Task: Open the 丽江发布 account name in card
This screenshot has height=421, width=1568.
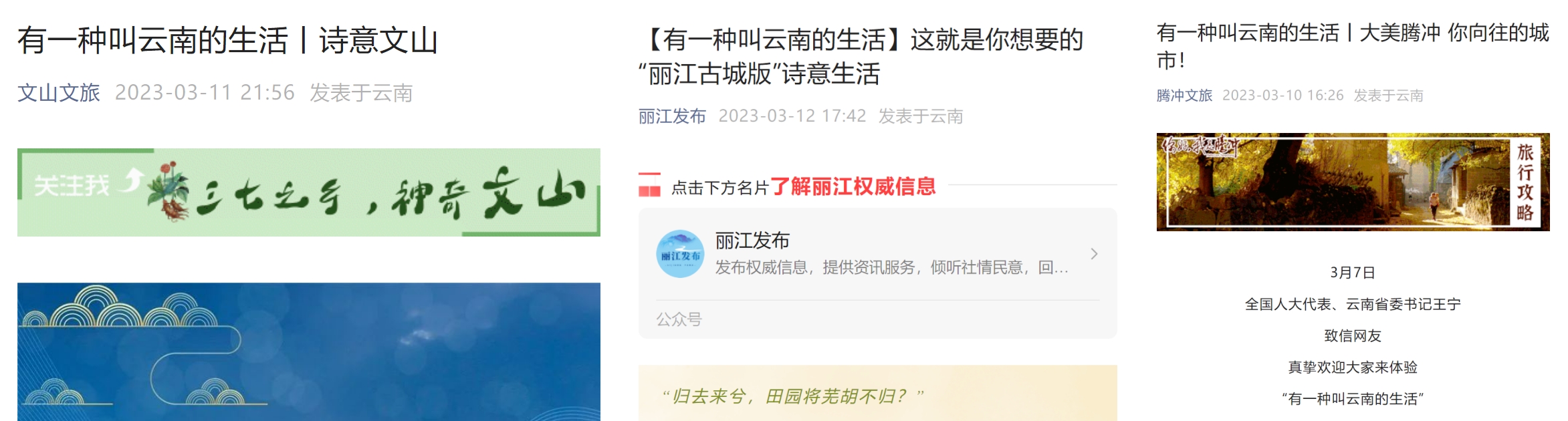Action: pyautogui.click(x=752, y=241)
